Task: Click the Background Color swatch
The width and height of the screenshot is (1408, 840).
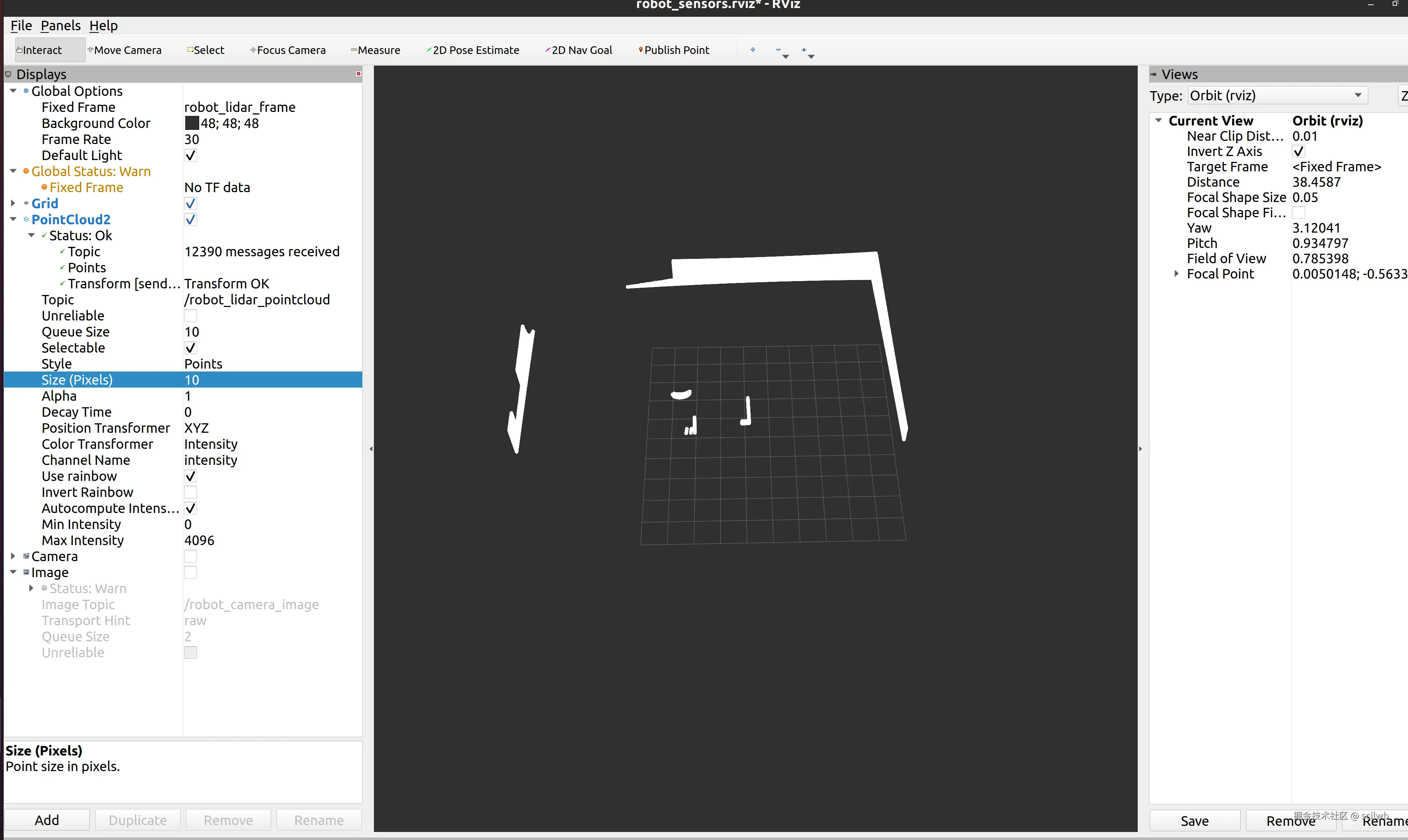Action: tap(192, 123)
